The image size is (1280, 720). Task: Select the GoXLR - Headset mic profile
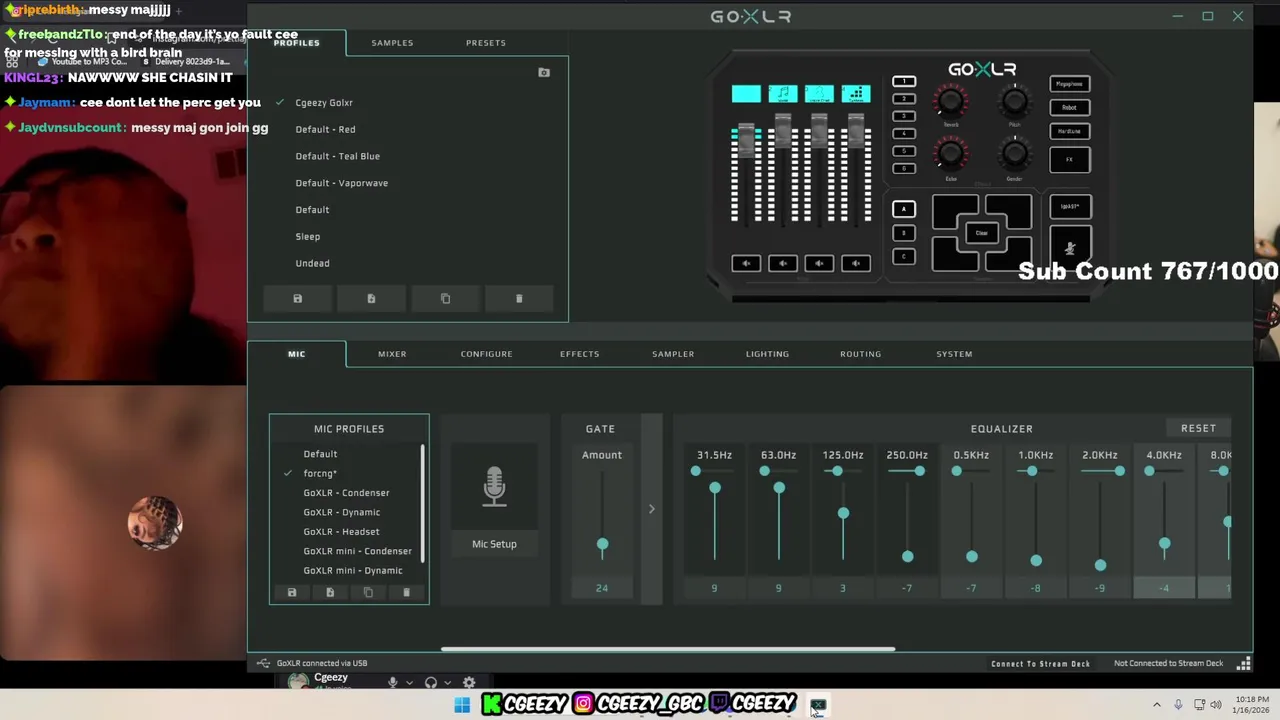click(x=341, y=532)
